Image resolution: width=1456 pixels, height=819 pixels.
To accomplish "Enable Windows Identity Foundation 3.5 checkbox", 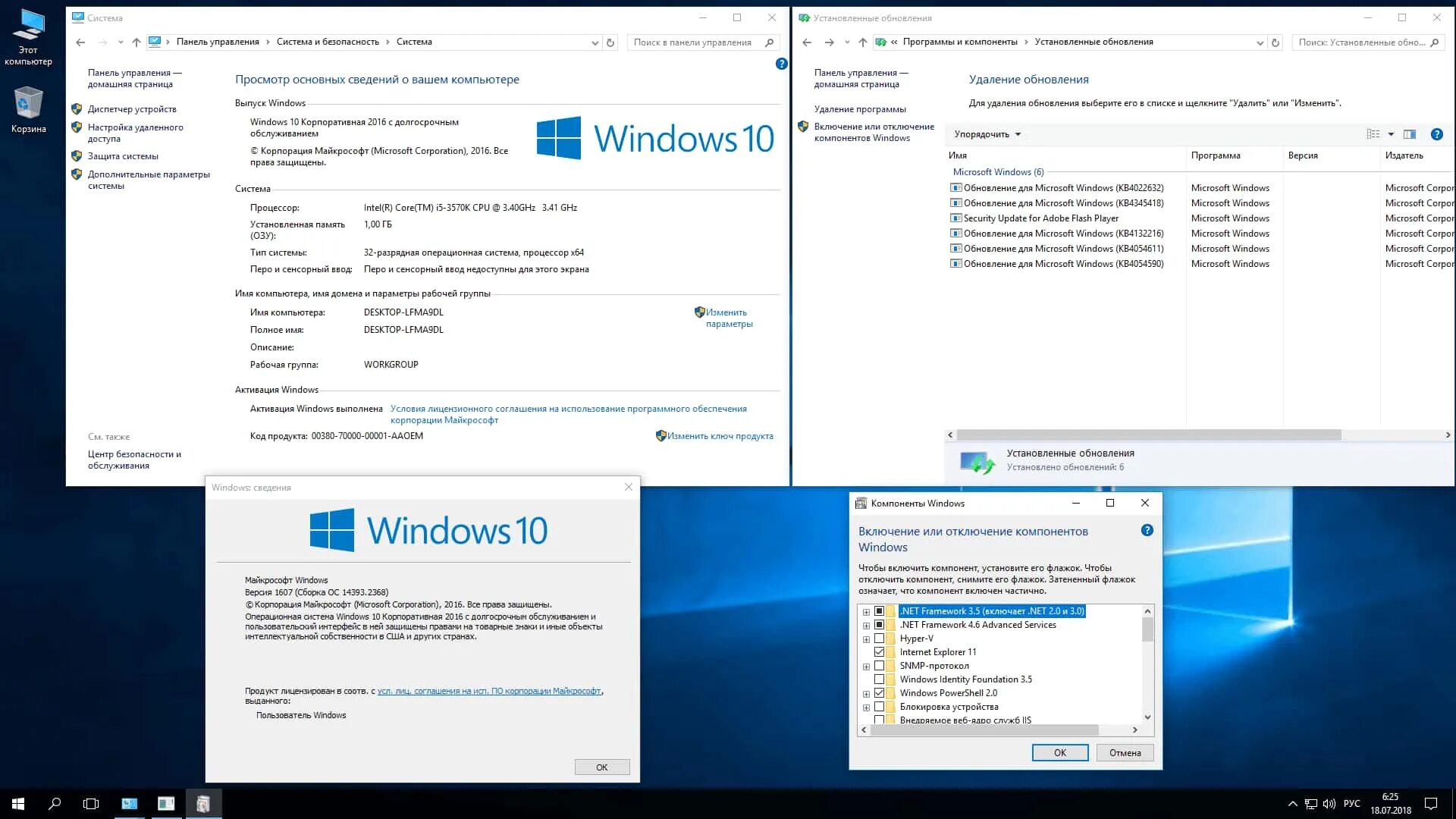I will (879, 679).
